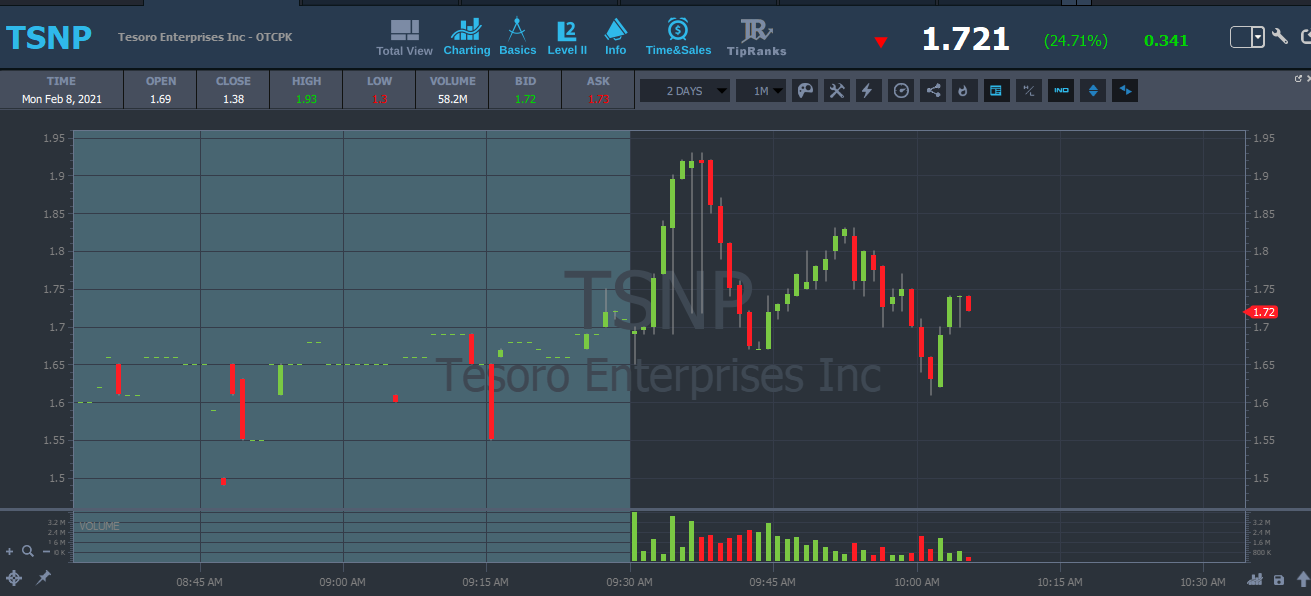Click the TIME cell Mon Feb 8, 2021
Screen dimensions: 1311x596
pyautogui.click(x=60, y=99)
